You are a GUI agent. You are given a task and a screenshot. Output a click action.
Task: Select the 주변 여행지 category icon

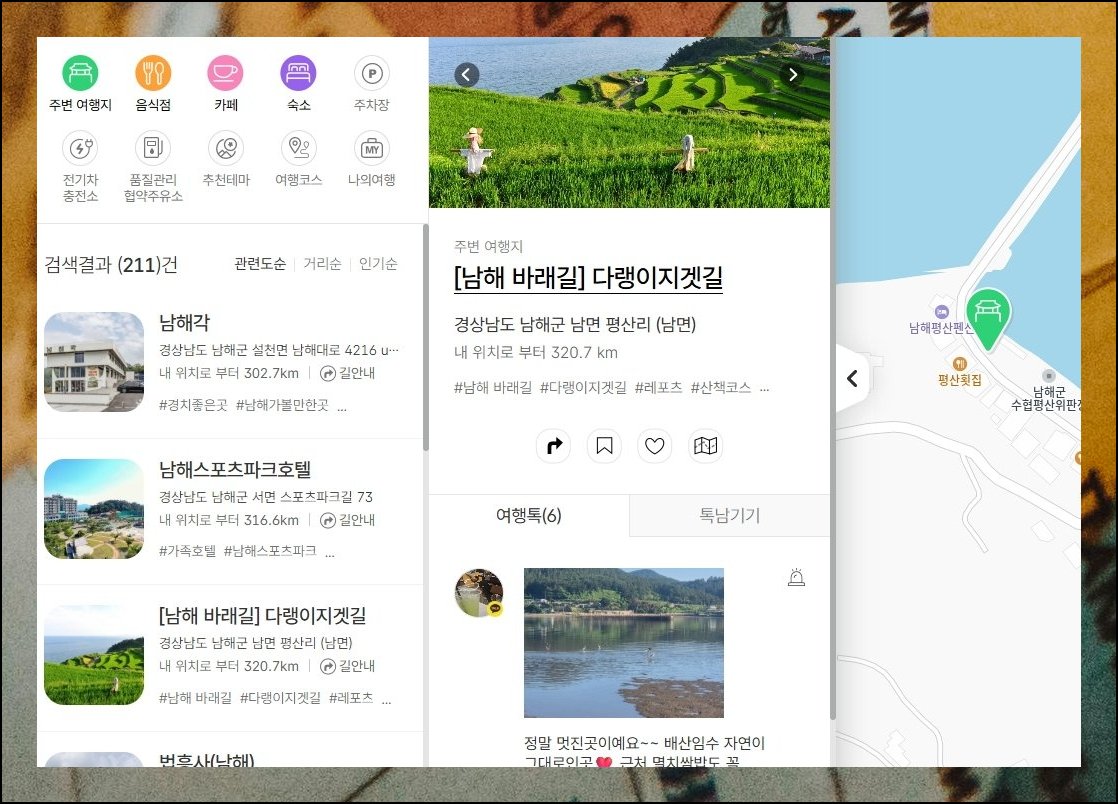pos(81,73)
